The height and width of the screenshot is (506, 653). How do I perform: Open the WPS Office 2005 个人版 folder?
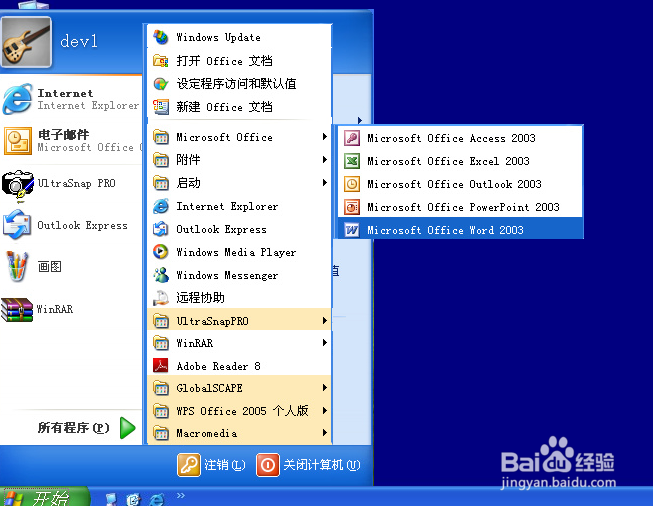pos(239,411)
